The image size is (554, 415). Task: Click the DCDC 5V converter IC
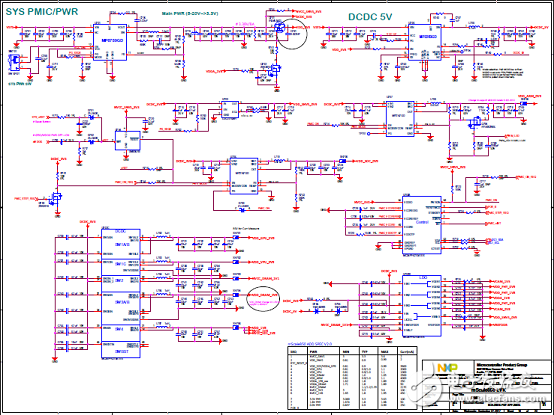pyautogui.click(x=424, y=42)
